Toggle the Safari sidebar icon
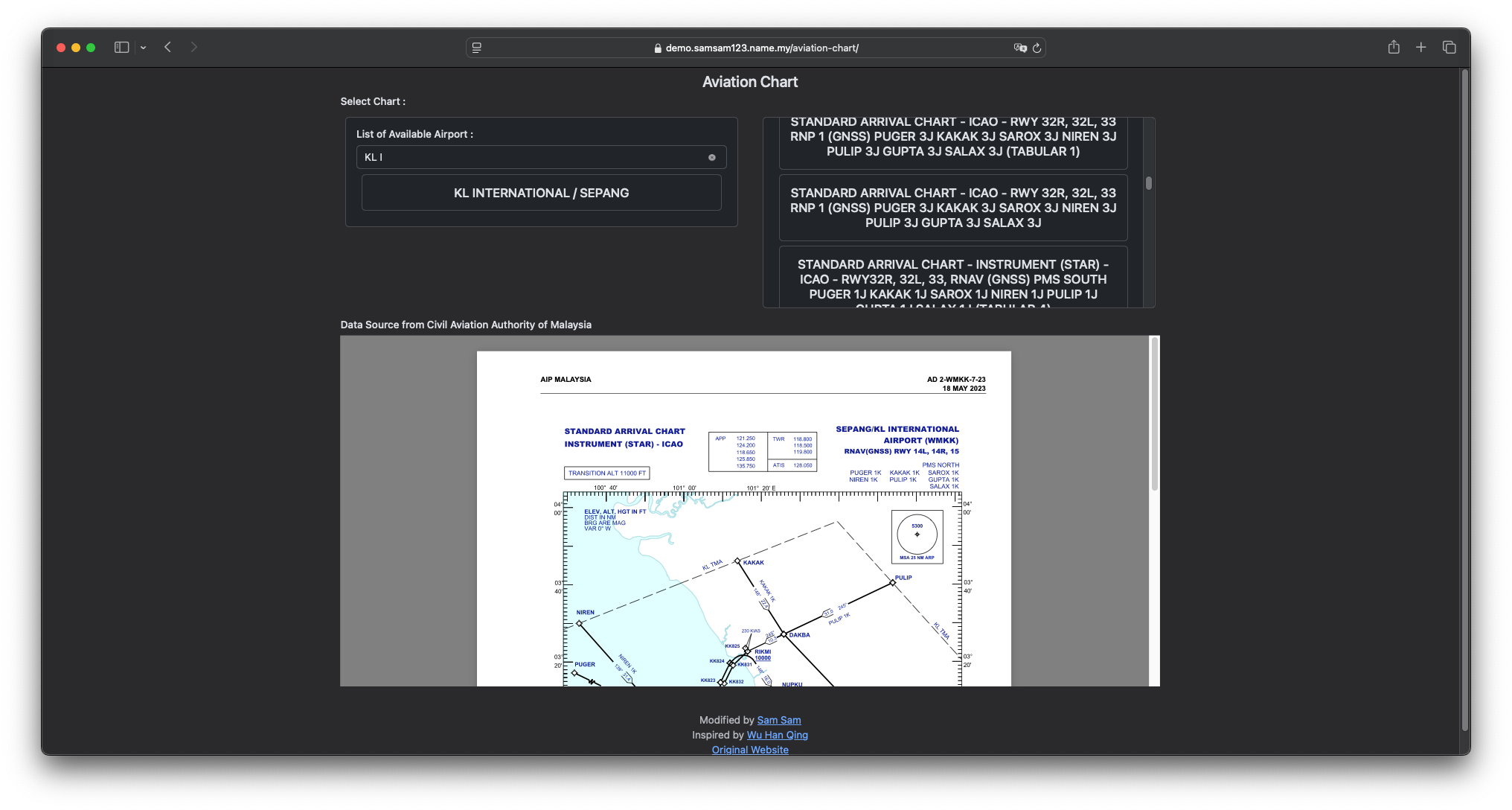 point(121,48)
